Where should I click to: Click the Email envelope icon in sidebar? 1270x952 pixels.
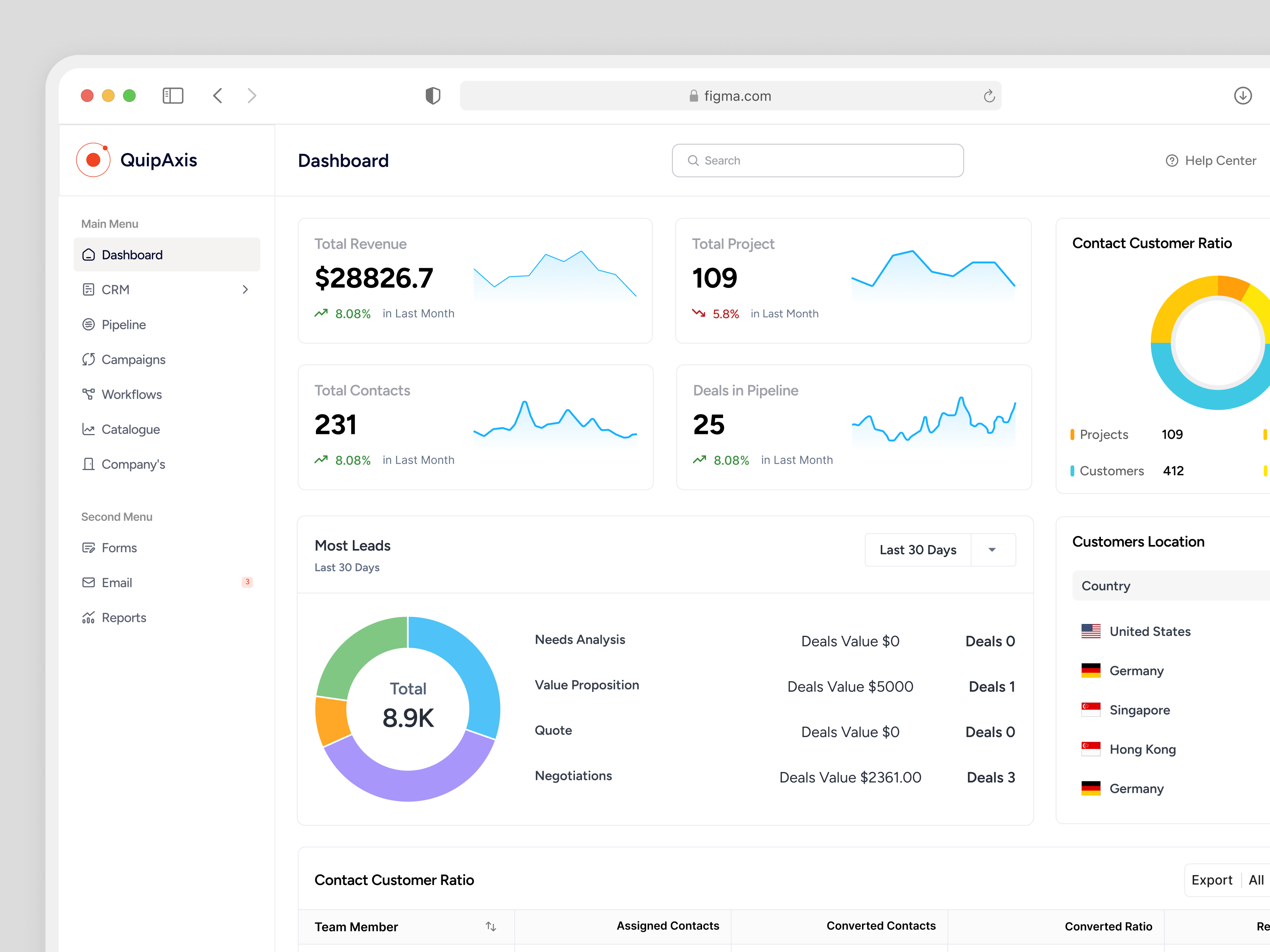tap(89, 583)
